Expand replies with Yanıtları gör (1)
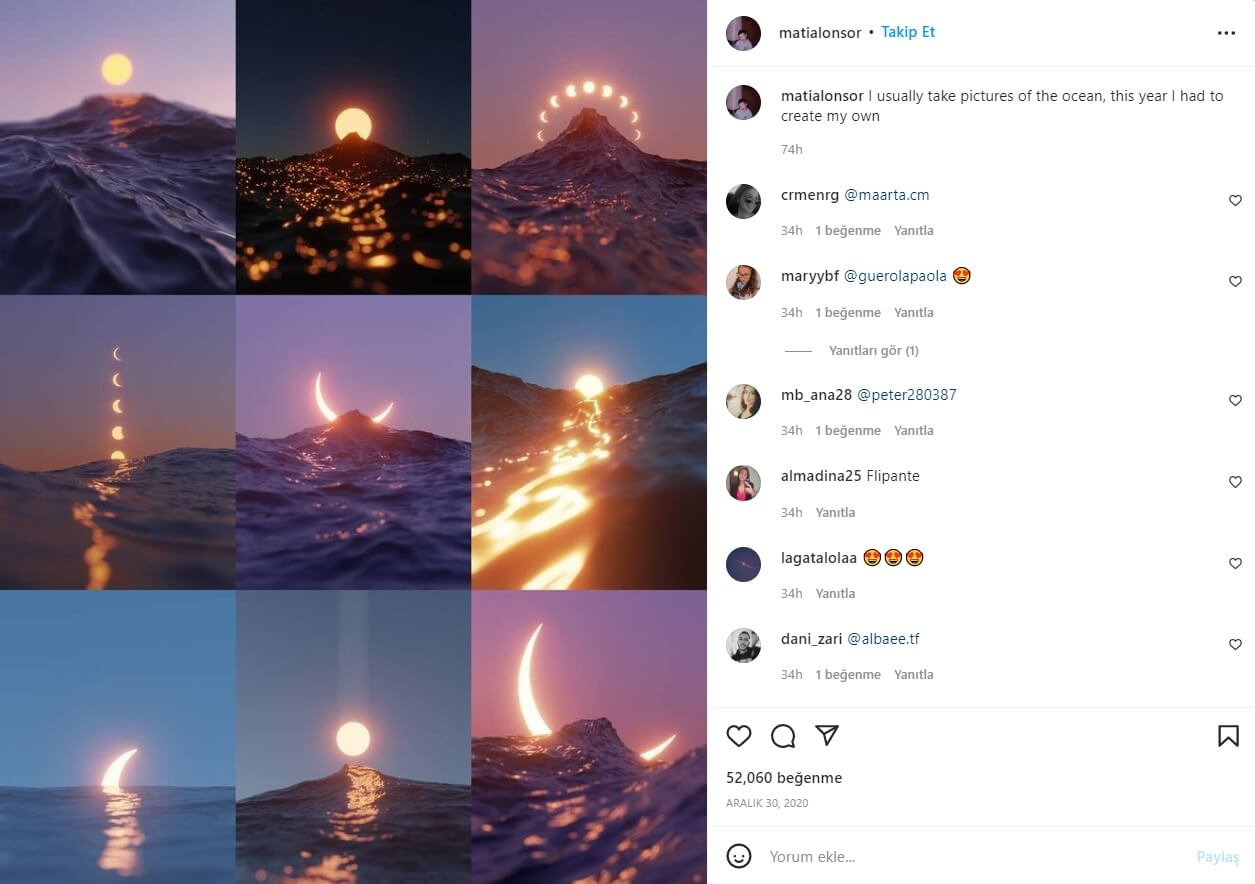This screenshot has height=884, width=1255. [873, 351]
